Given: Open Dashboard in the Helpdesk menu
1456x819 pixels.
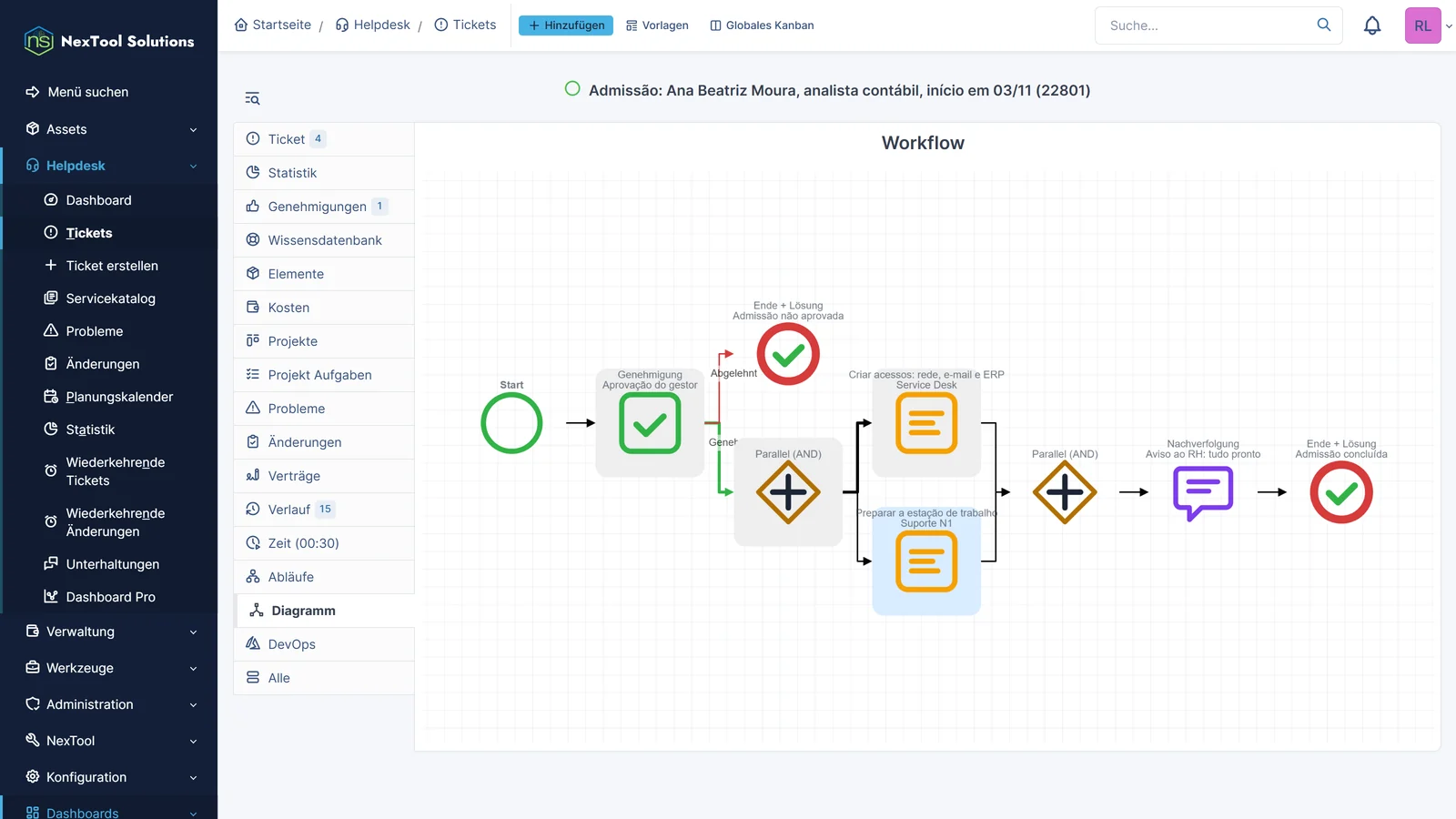Looking at the screenshot, I should coord(109,200).
